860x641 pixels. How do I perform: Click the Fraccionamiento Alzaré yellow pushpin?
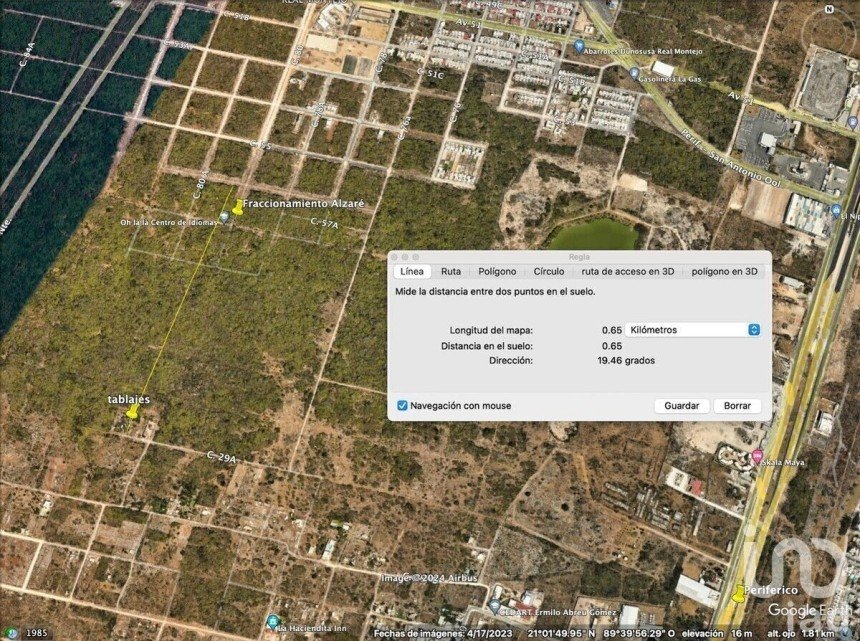pos(237,207)
